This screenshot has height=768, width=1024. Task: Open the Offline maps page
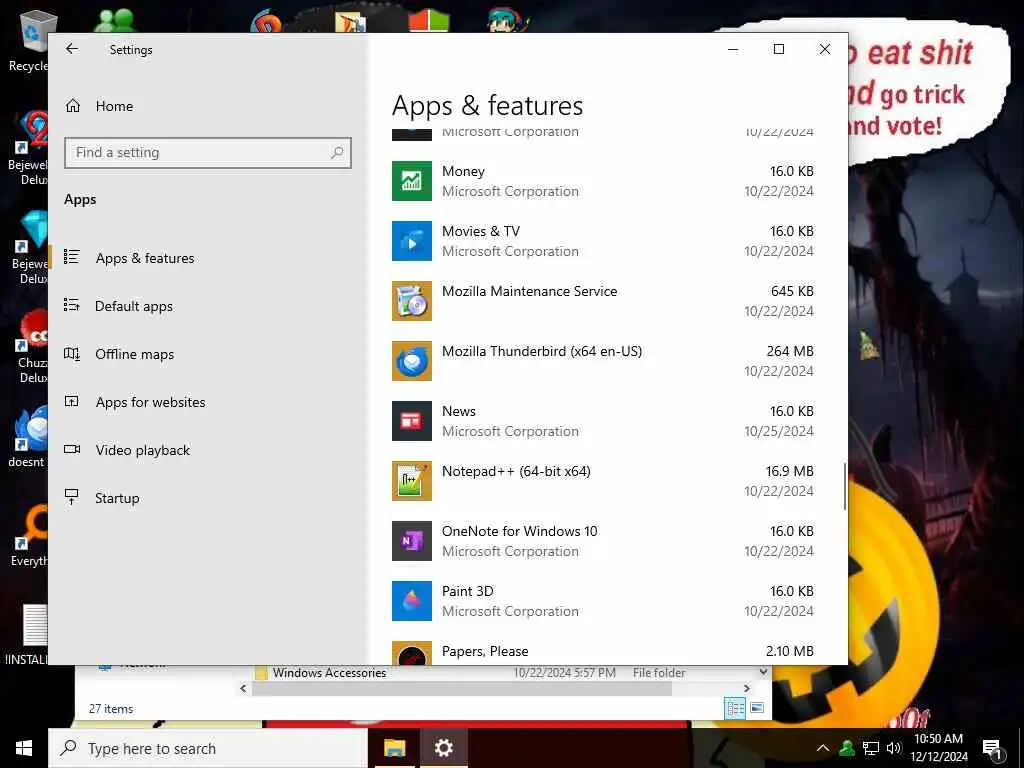(135, 354)
